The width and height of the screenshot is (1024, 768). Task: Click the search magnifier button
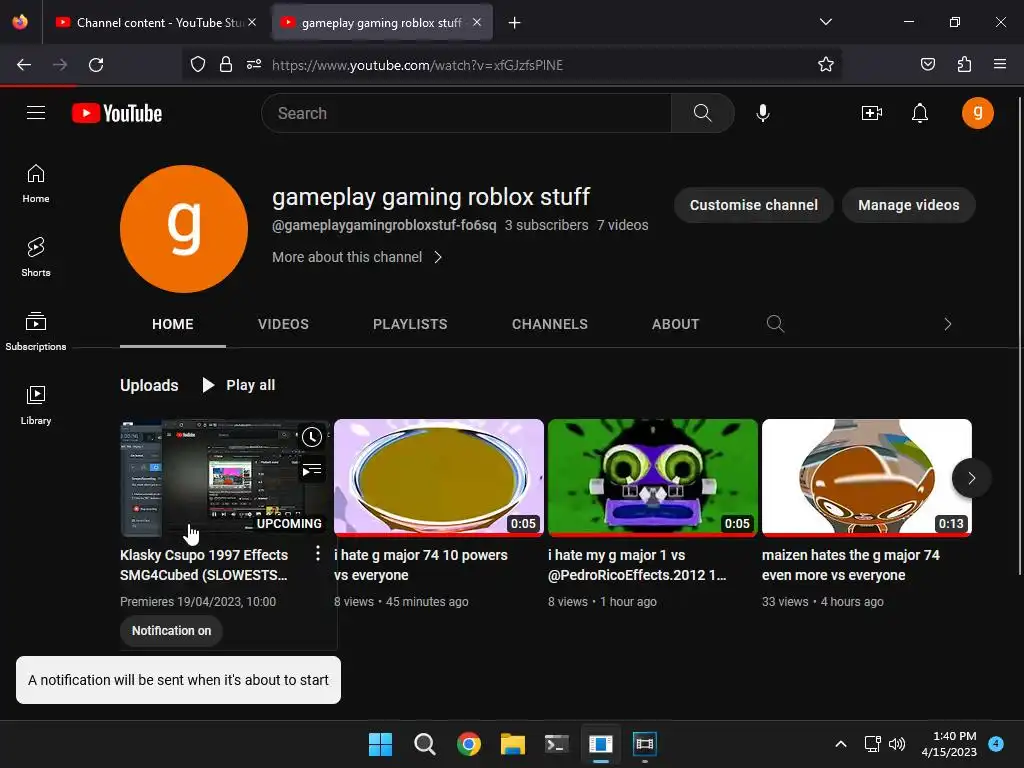click(702, 113)
